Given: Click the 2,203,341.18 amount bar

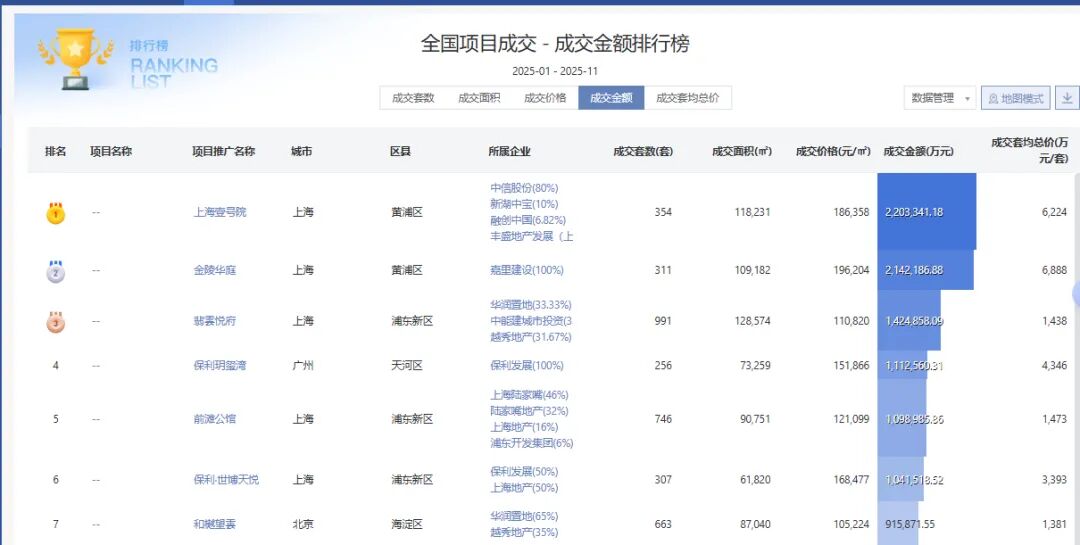Looking at the screenshot, I should point(926,212).
